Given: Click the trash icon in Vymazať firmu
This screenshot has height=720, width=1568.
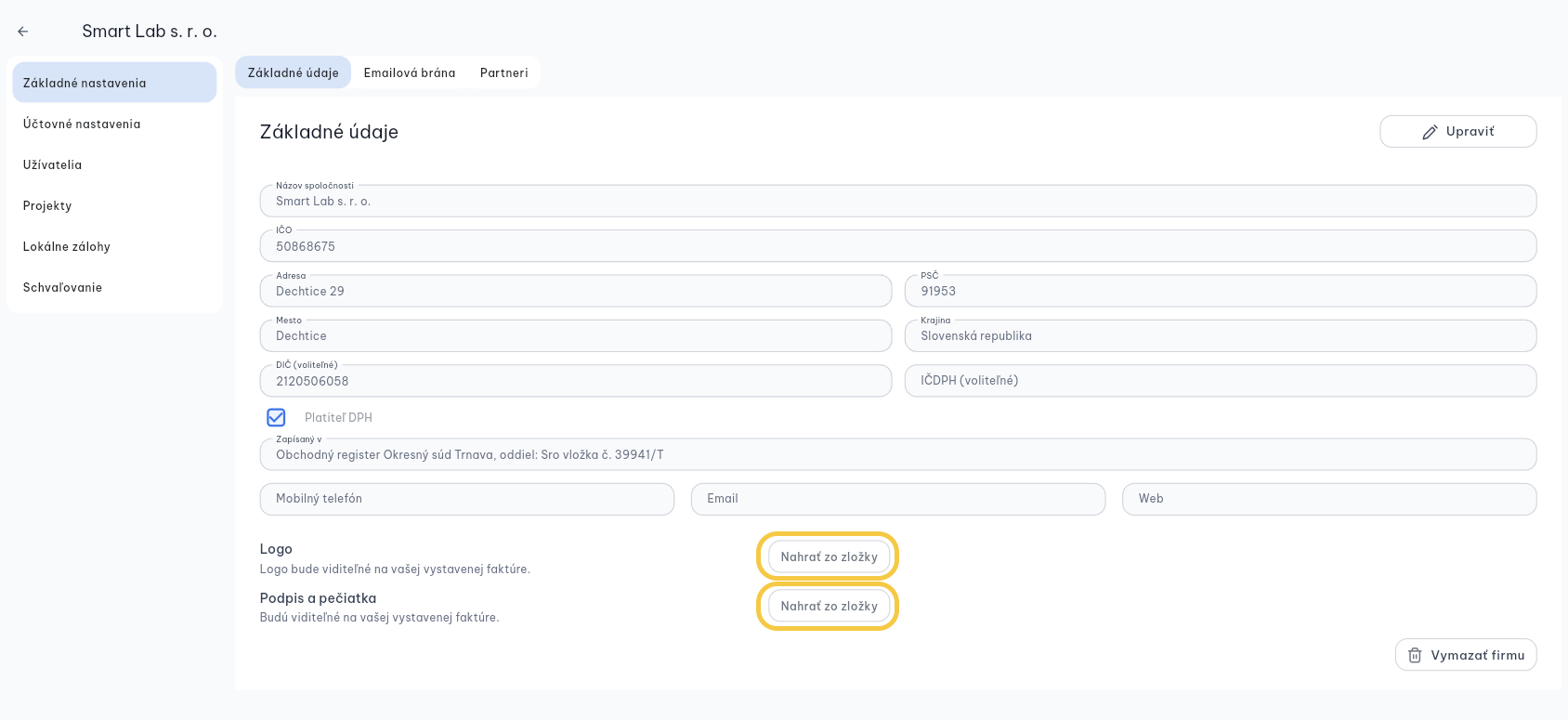Looking at the screenshot, I should coord(1415,655).
